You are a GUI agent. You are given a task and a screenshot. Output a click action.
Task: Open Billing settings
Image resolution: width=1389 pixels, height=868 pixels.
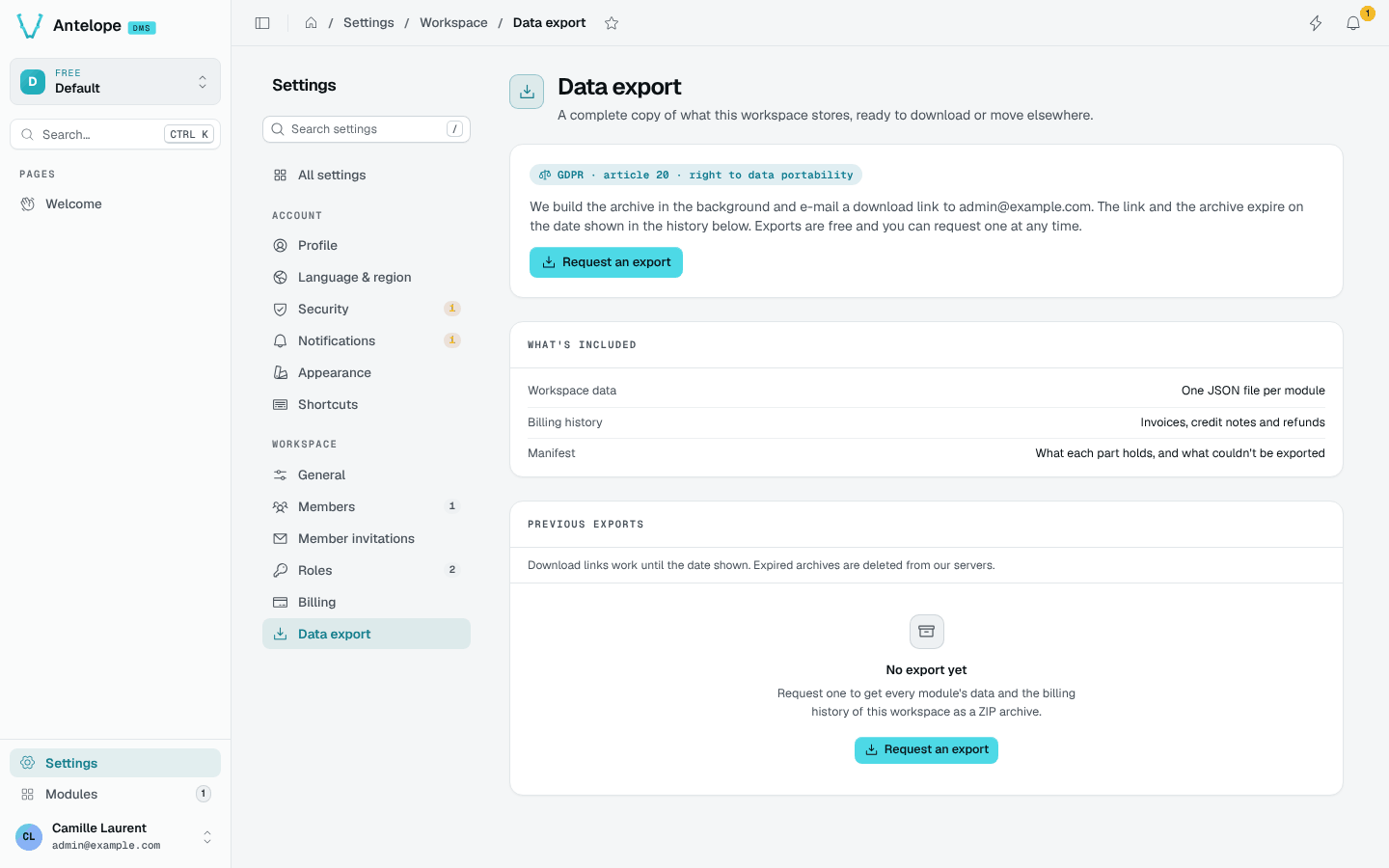(x=367, y=602)
